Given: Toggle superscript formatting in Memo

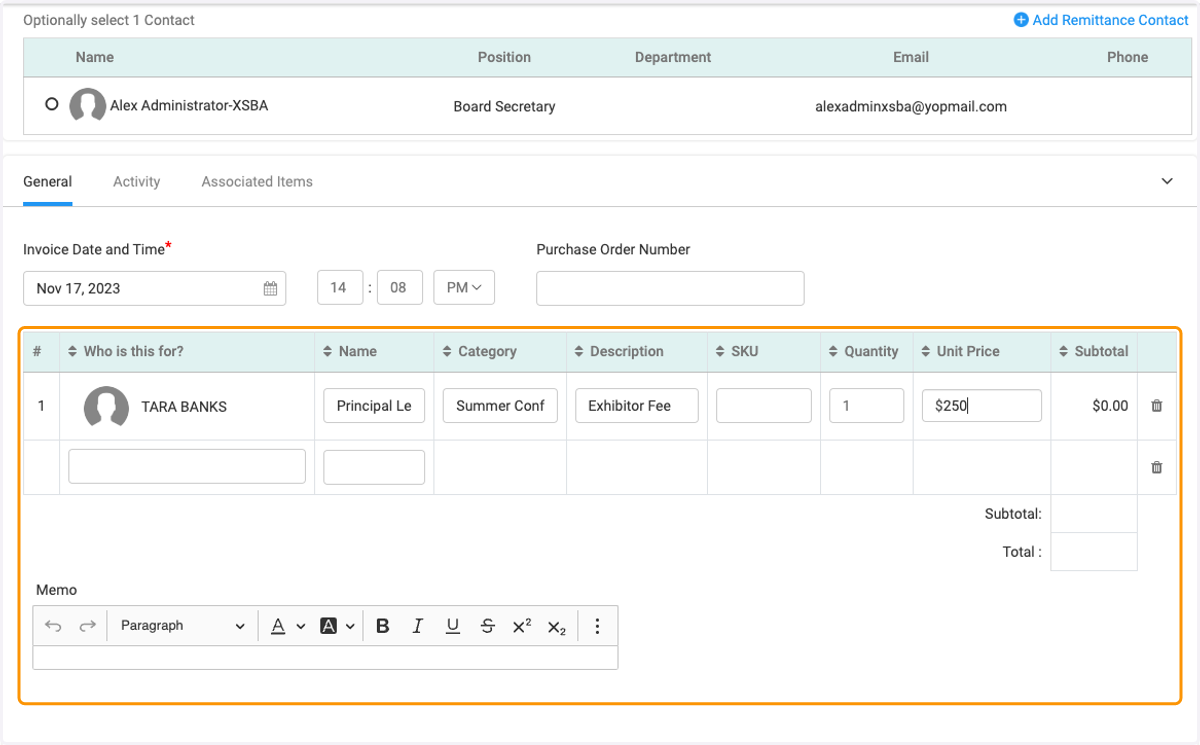Looking at the screenshot, I should pos(522,626).
